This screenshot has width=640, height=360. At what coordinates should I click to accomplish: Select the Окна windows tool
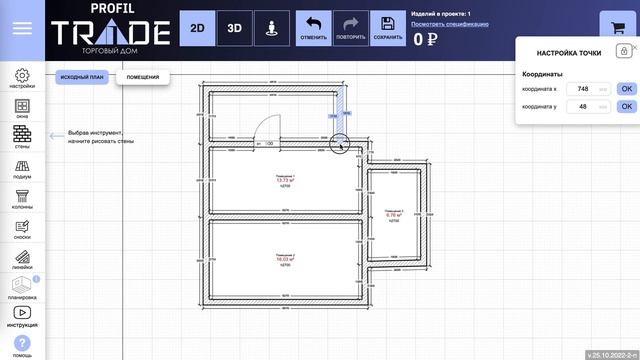click(22, 109)
